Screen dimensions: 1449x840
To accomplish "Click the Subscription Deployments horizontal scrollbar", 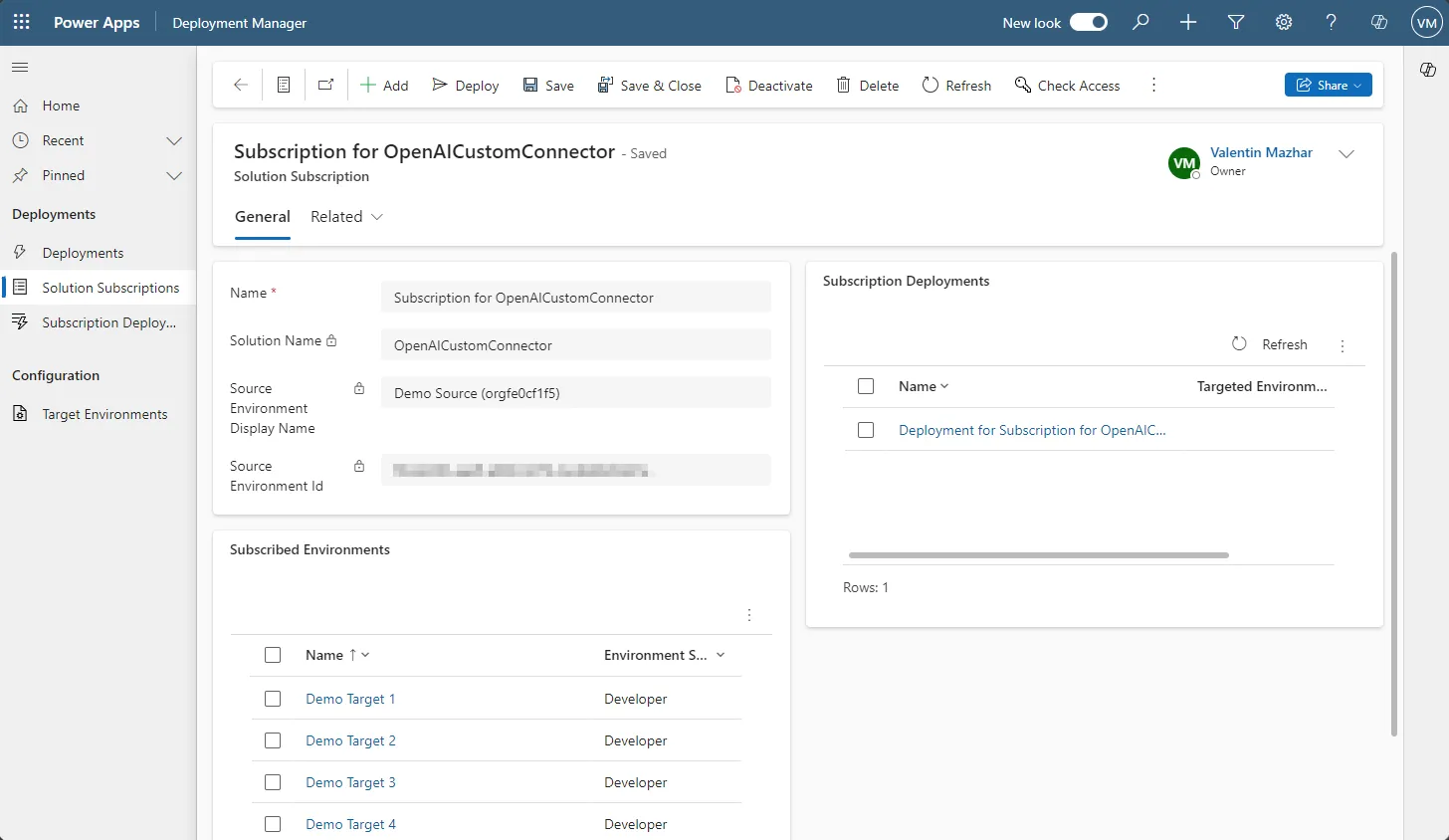I will point(1038,555).
